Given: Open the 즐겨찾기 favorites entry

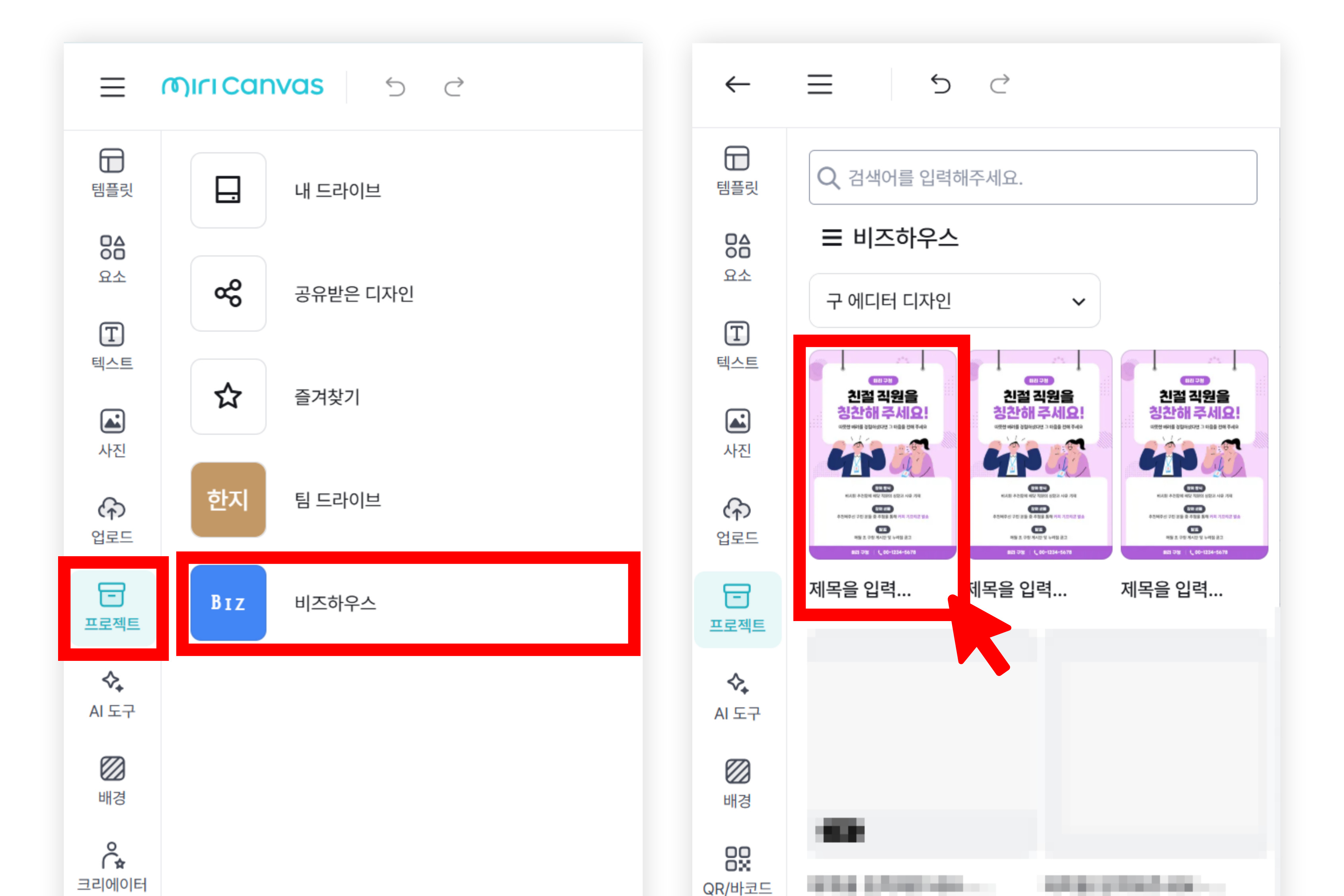Looking at the screenshot, I should pyautogui.click(x=327, y=397).
